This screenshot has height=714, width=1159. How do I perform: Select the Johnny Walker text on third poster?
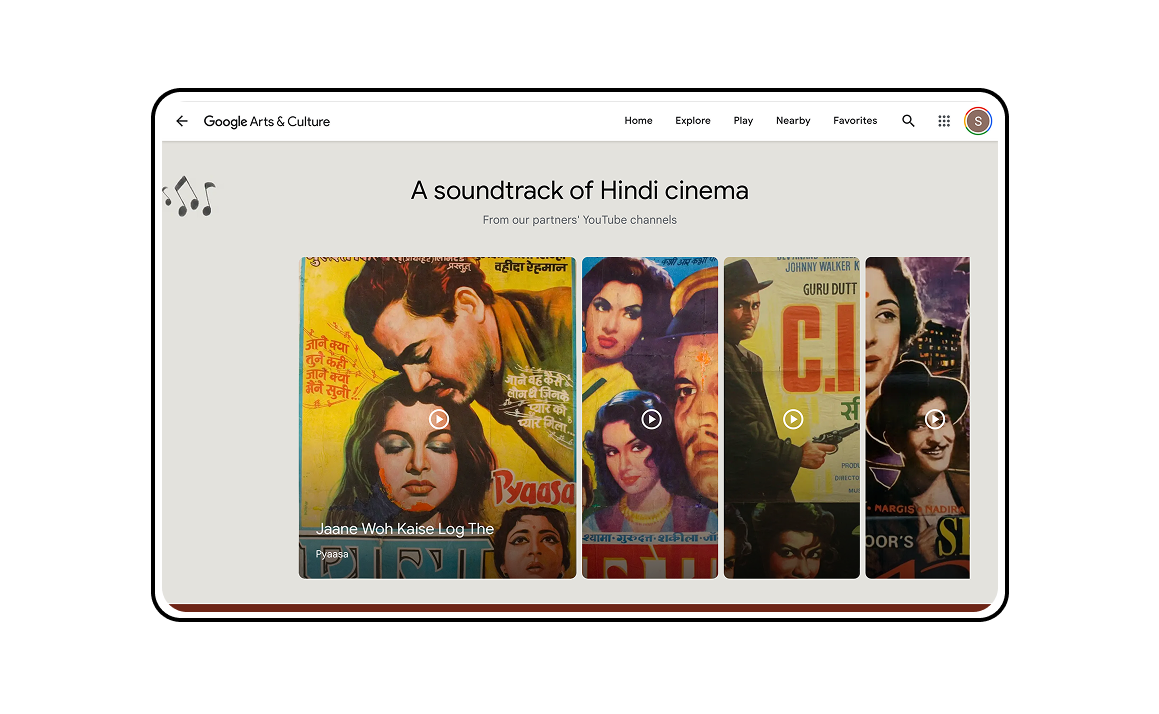tap(818, 267)
